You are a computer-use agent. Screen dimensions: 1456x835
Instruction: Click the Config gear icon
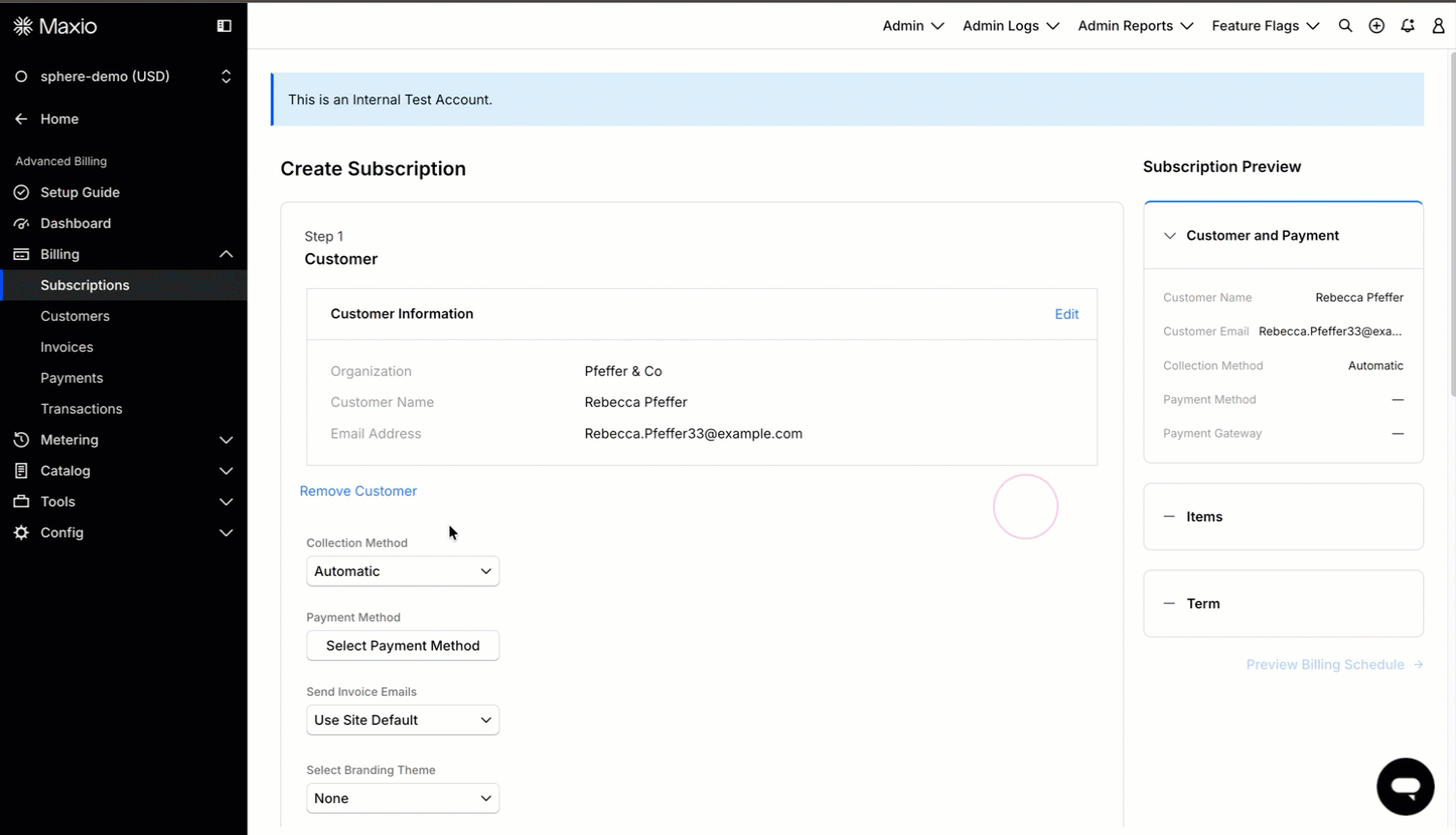click(x=21, y=533)
